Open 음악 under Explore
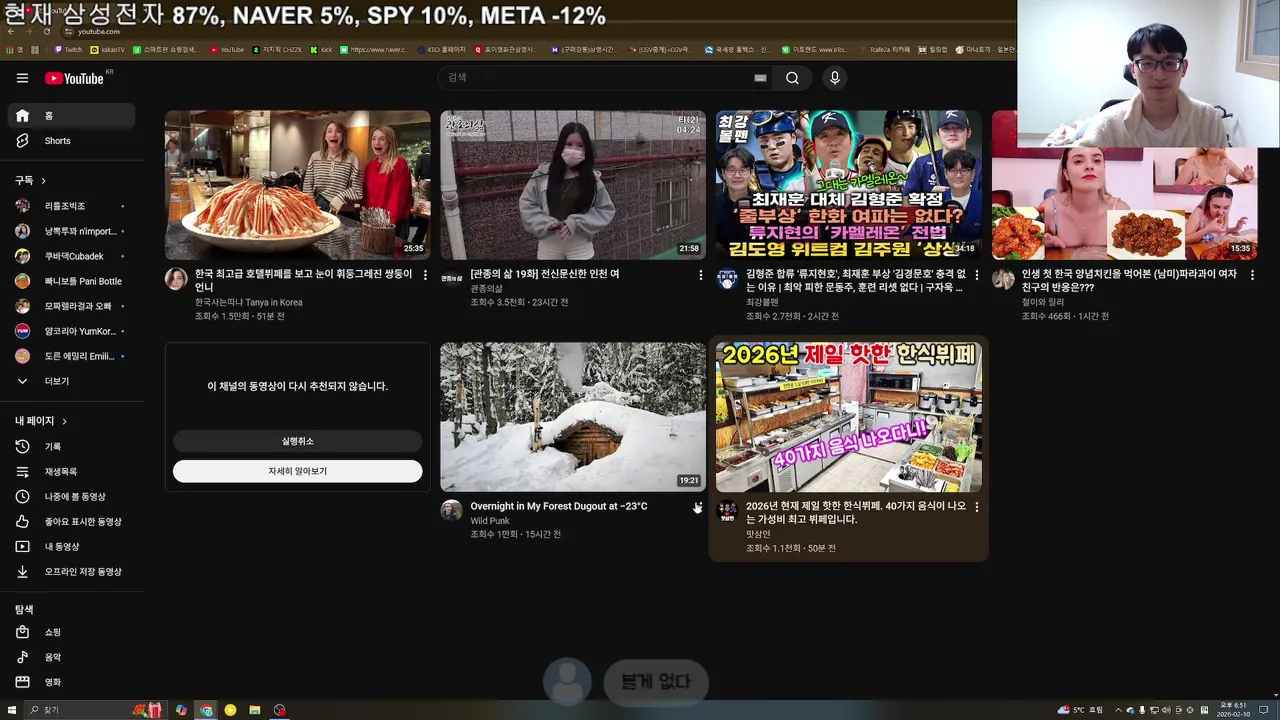Screen dimensions: 1280x720 pyautogui.click(x=70, y=657)
